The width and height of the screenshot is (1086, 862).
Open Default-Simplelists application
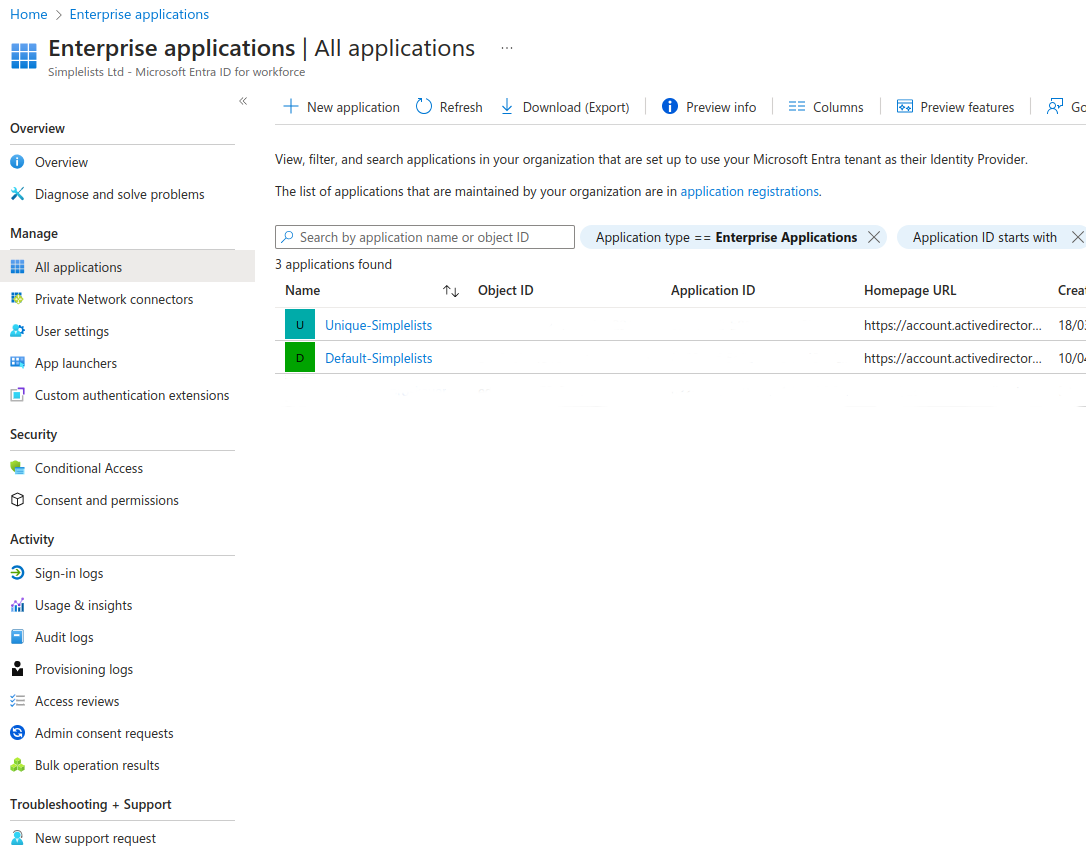379,359
